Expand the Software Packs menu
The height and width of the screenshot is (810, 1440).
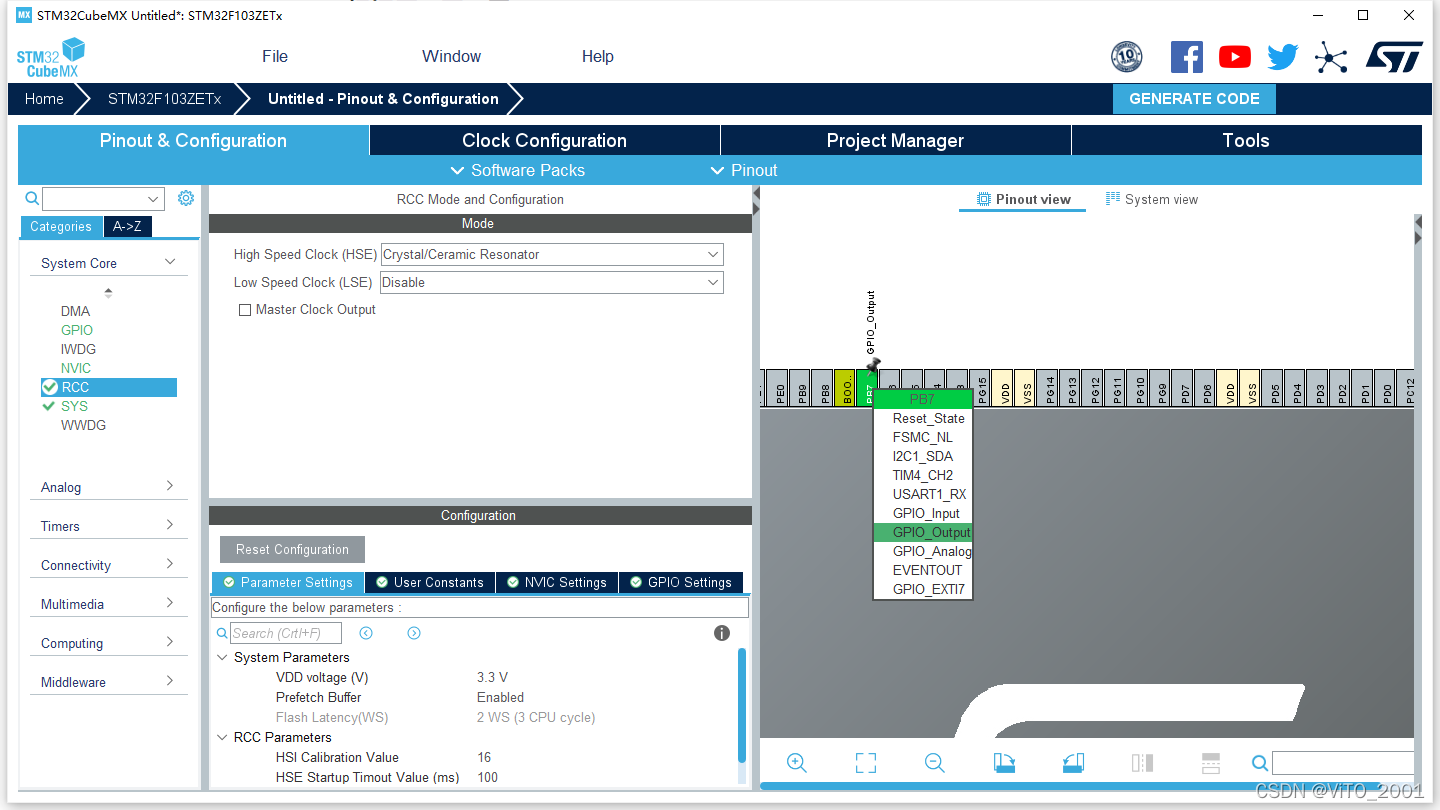click(x=518, y=170)
